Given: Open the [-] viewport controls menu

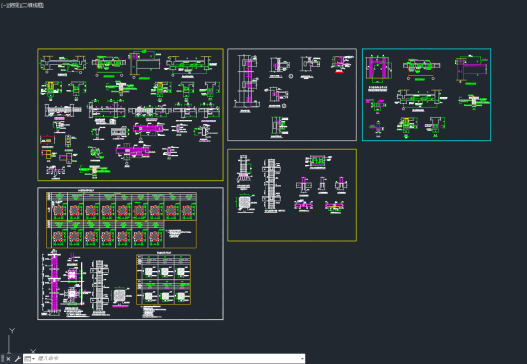Looking at the screenshot, I should coord(4,5).
